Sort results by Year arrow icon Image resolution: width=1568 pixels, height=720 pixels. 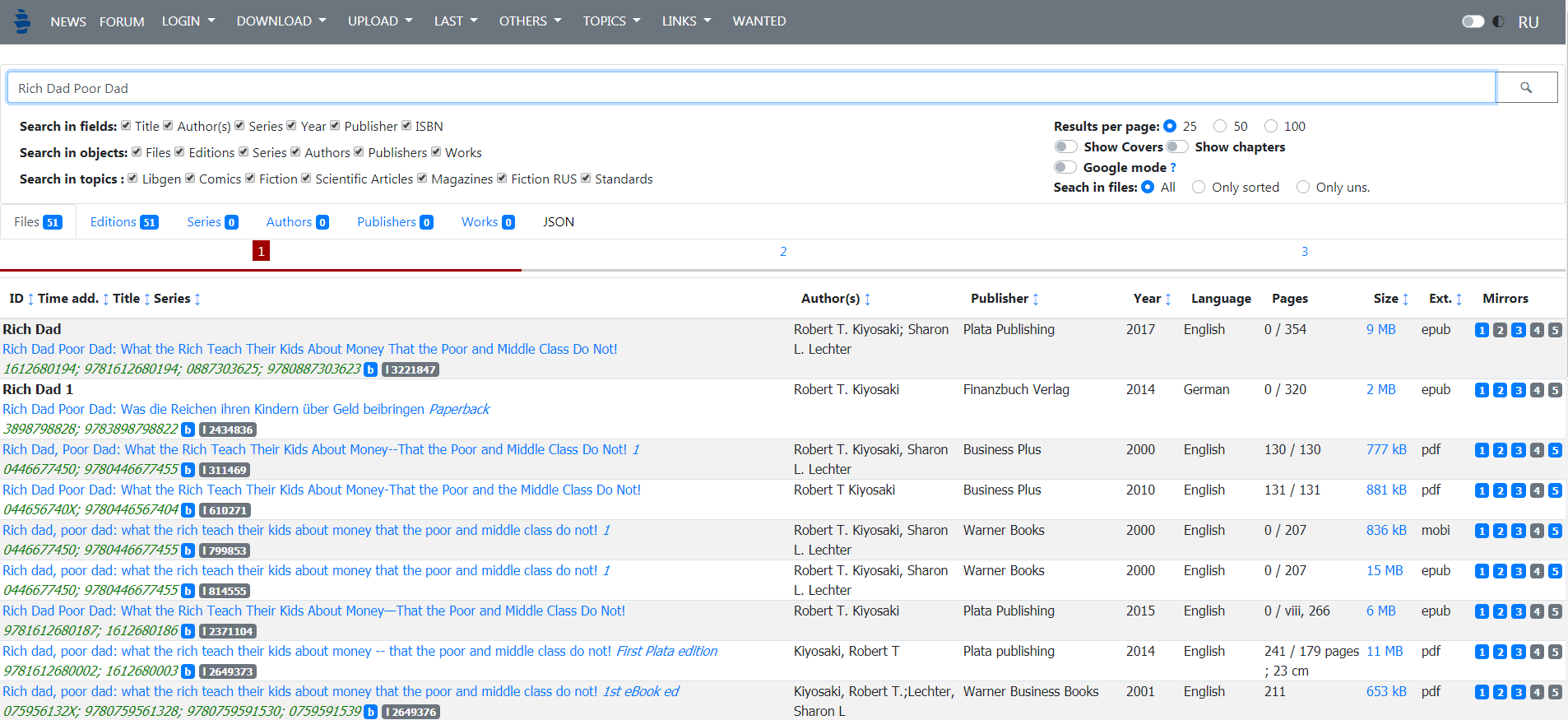pos(1168,300)
